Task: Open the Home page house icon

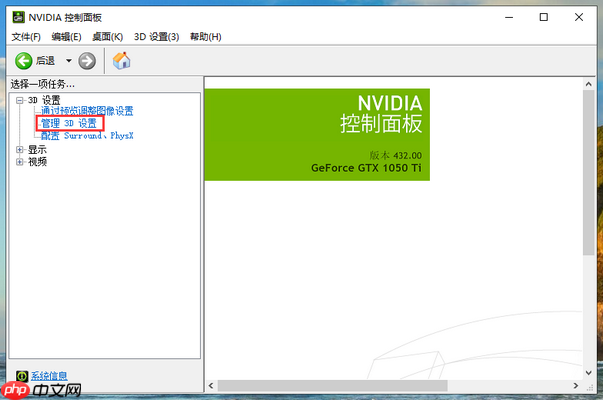Action: [122, 60]
